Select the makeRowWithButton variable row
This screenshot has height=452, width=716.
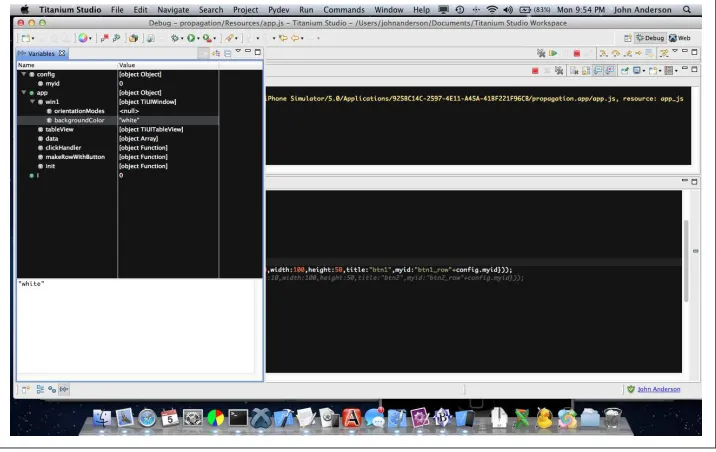click(x=117, y=157)
